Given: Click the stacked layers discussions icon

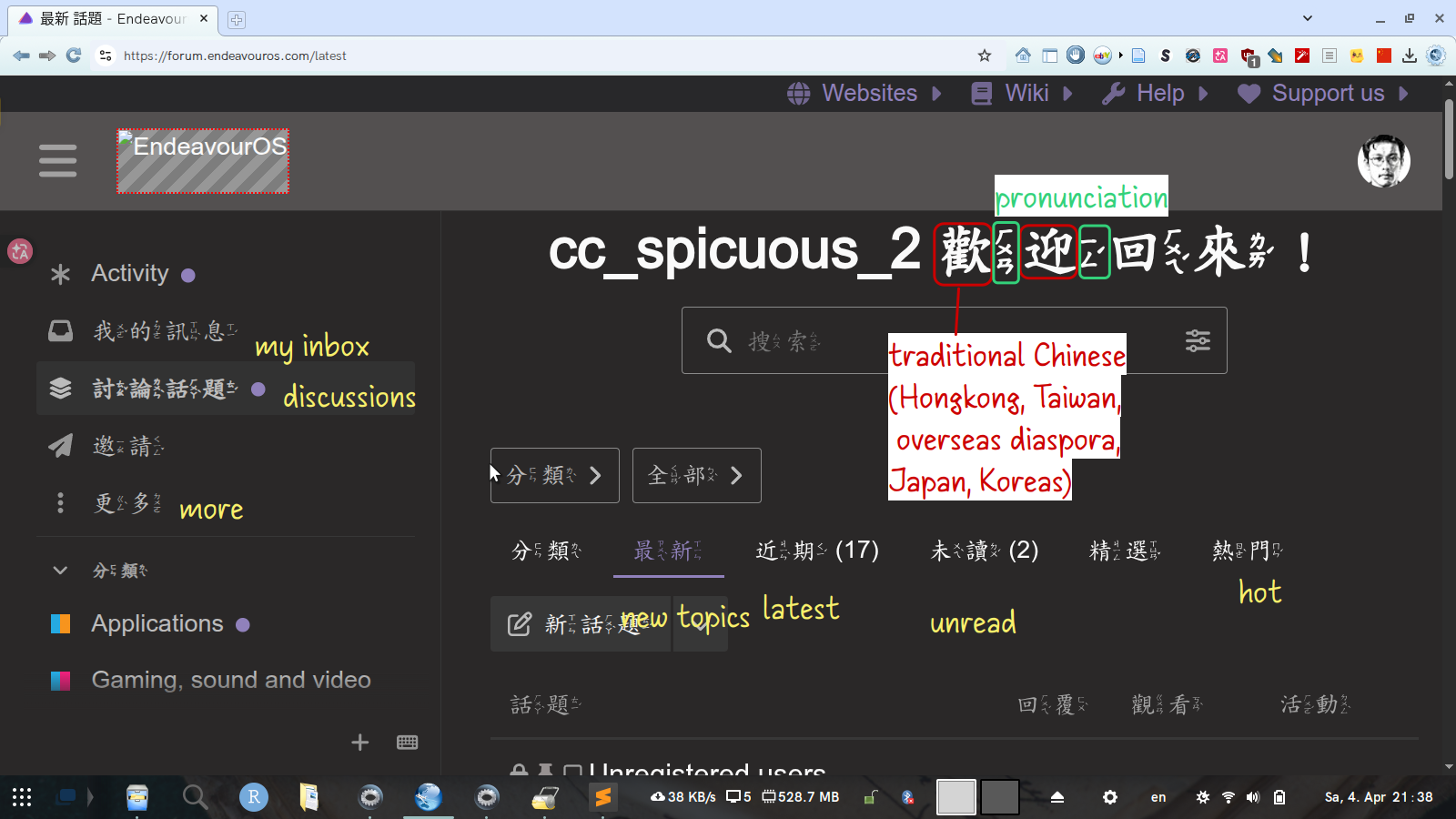Looking at the screenshot, I should (61, 389).
